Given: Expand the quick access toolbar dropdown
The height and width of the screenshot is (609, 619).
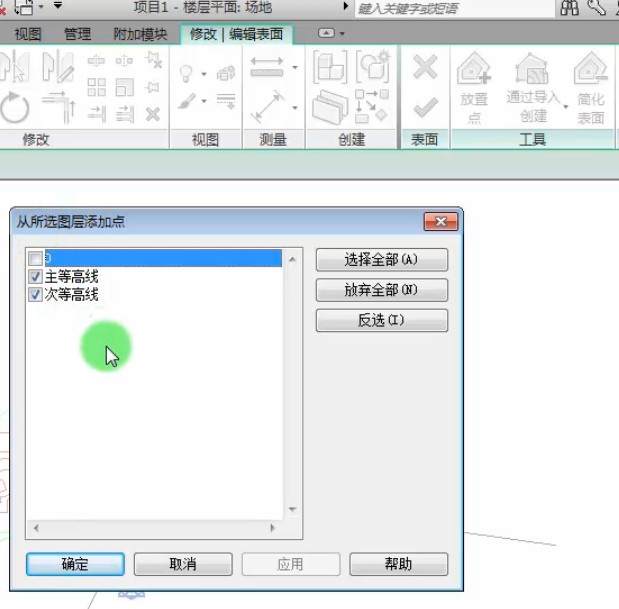Looking at the screenshot, I should (58, 5).
